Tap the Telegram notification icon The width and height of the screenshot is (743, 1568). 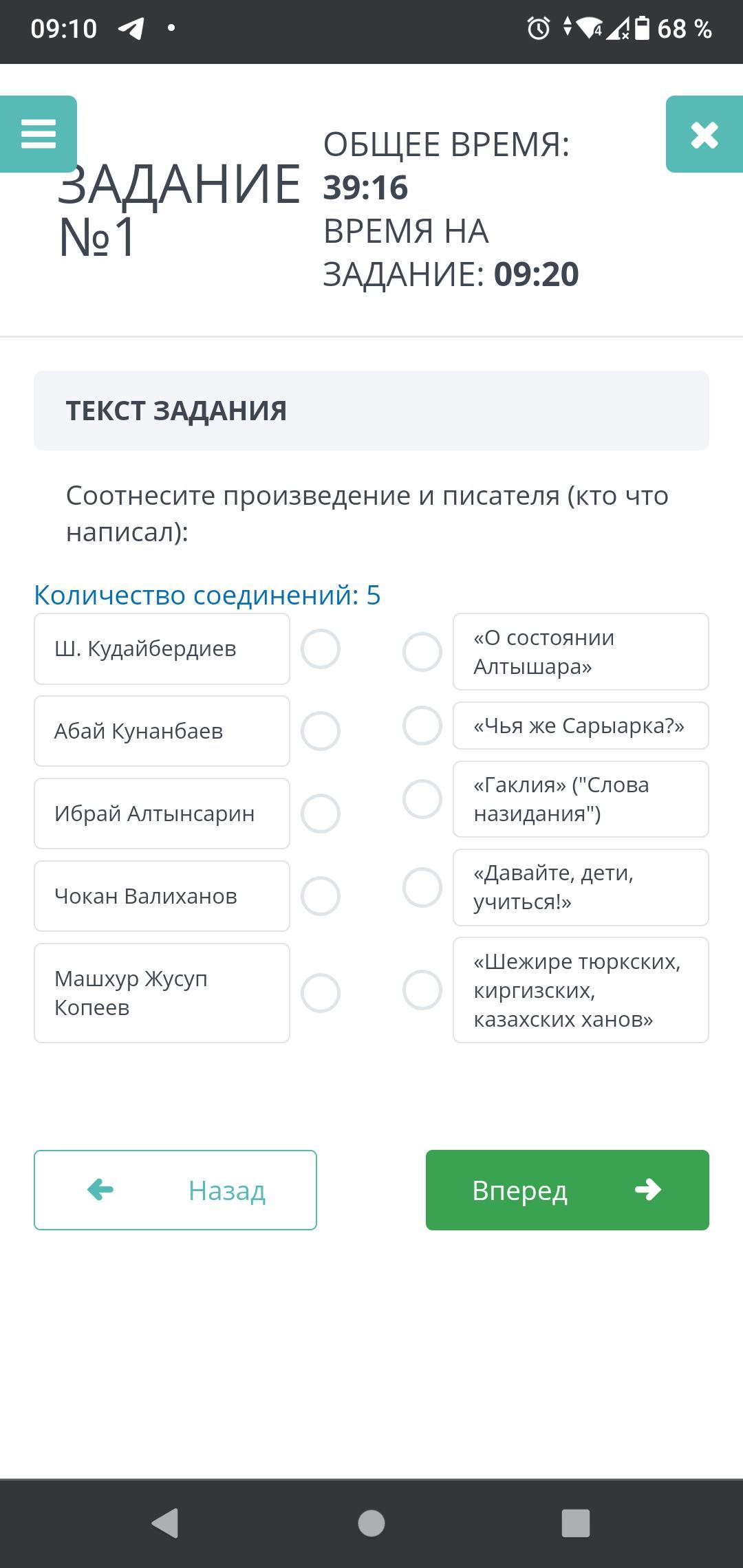131,28
